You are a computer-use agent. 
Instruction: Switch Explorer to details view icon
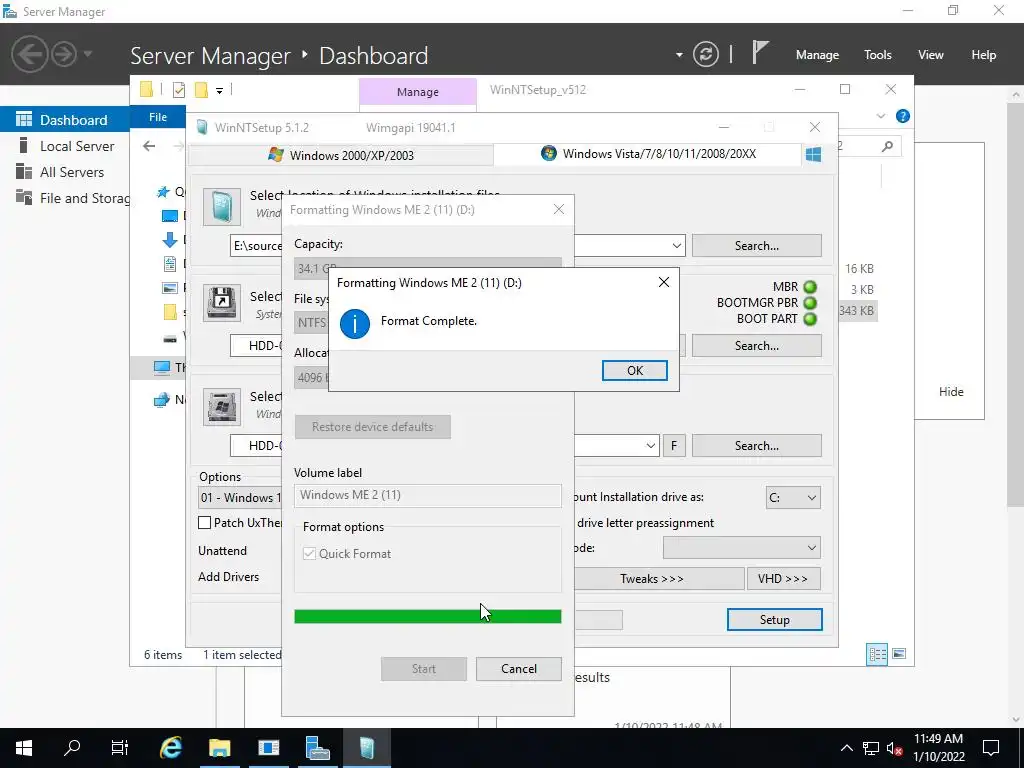point(876,654)
